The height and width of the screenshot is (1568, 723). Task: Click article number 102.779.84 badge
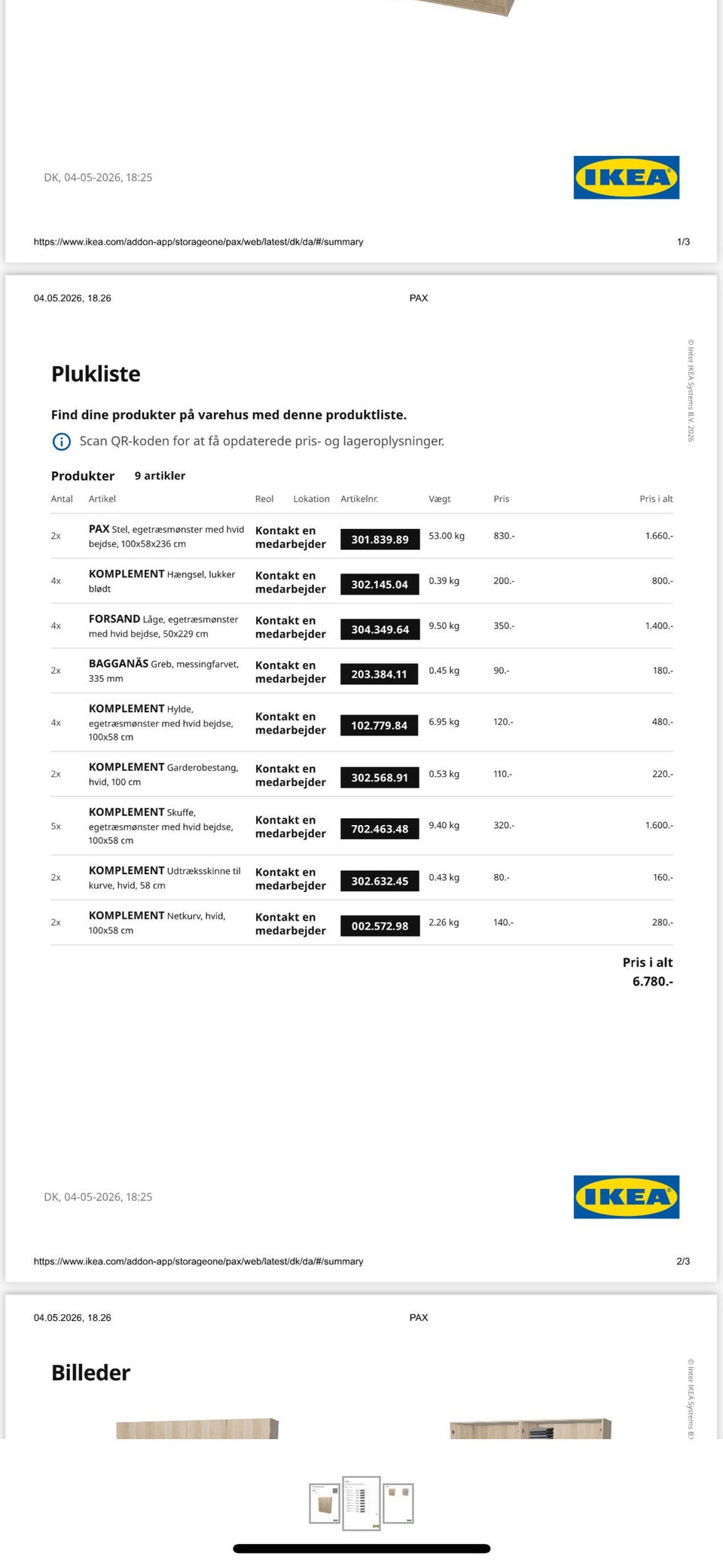coord(380,725)
